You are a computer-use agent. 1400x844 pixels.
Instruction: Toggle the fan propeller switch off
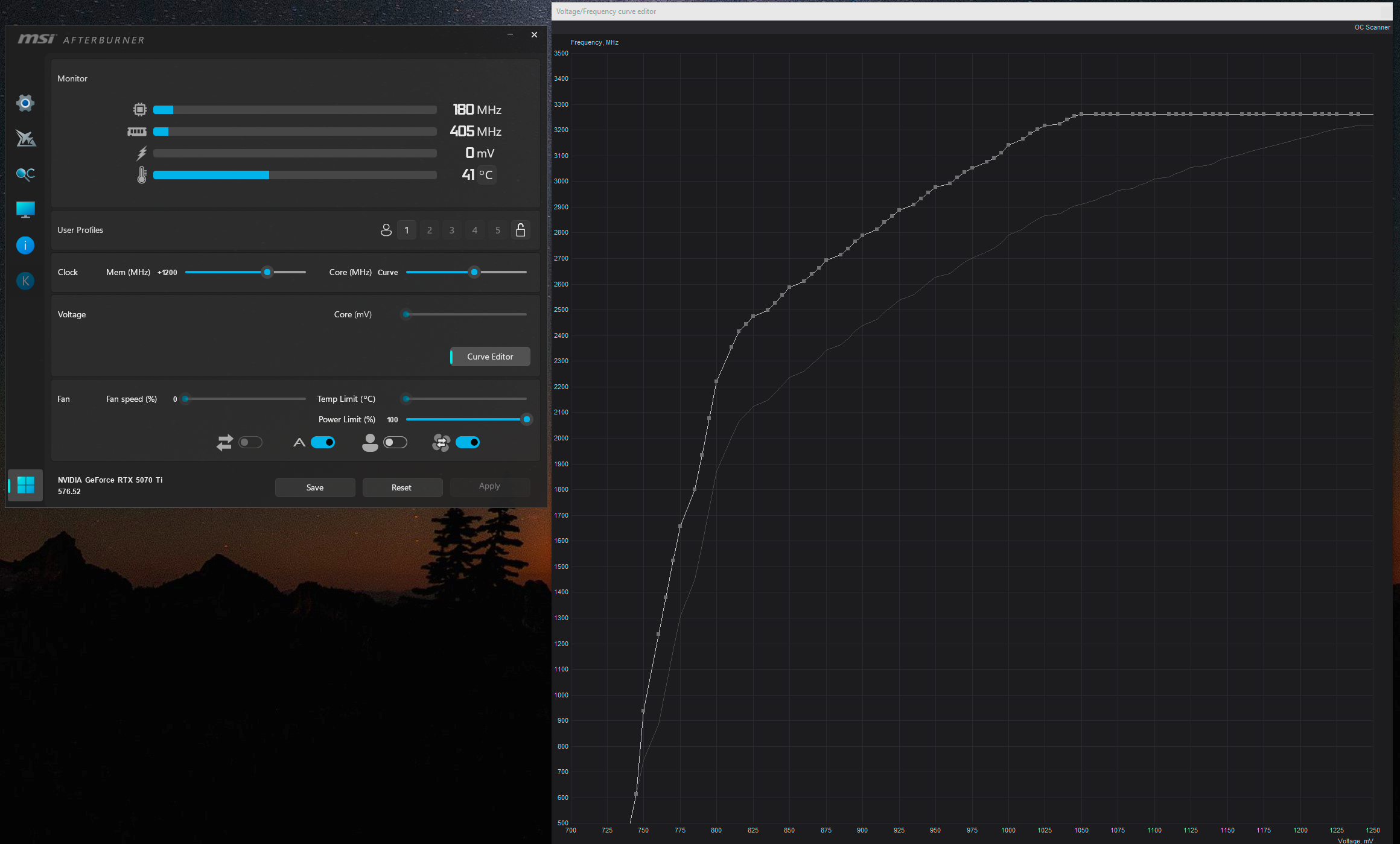[468, 442]
